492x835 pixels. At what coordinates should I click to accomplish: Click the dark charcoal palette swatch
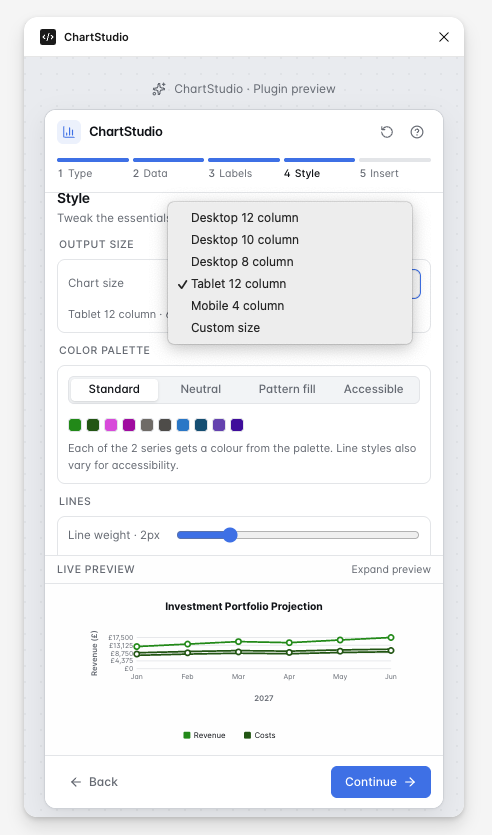[x=165, y=425]
